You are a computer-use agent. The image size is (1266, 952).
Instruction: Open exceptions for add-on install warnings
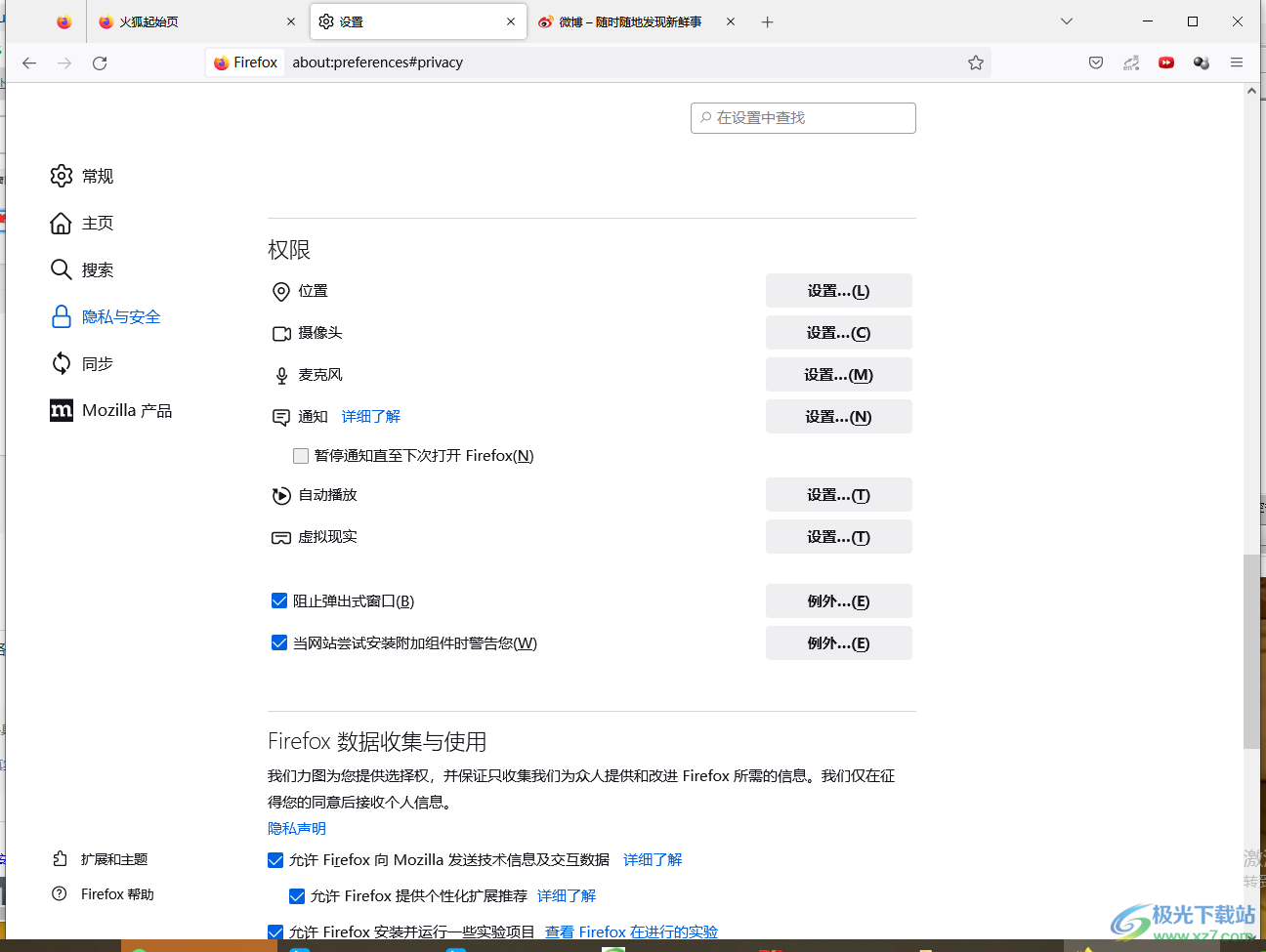click(x=839, y=643)
